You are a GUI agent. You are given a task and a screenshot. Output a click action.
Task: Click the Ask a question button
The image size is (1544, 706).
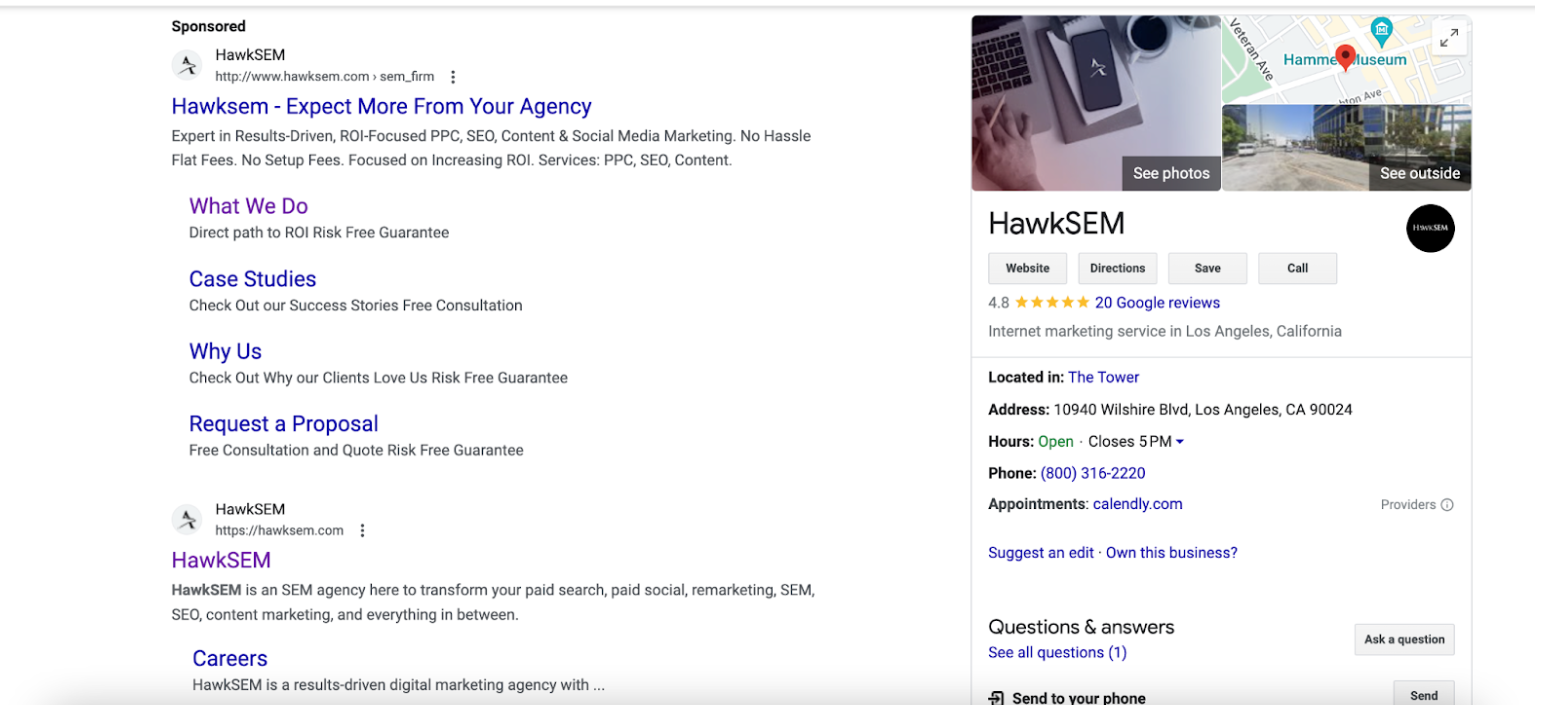tap(1404, 640)
